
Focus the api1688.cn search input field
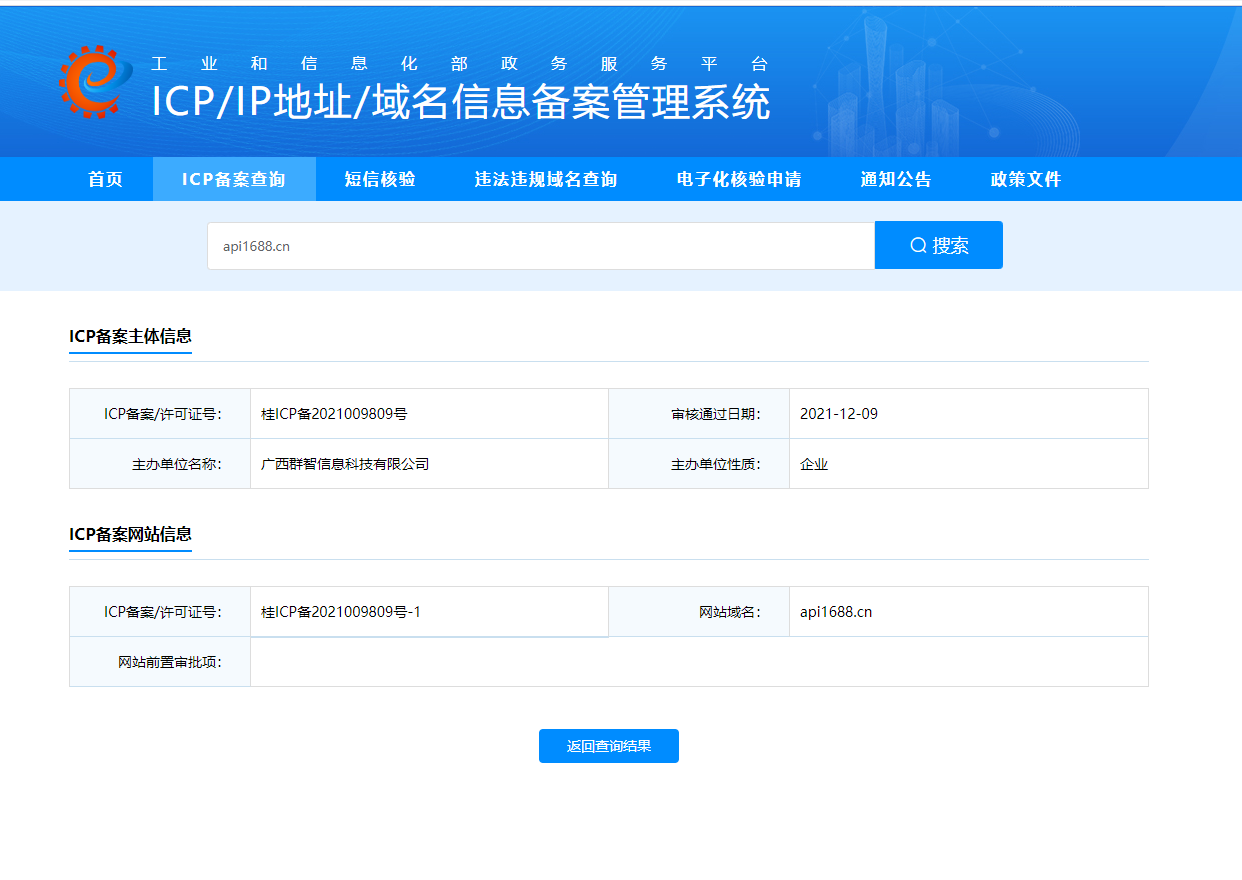coord(540,246)
